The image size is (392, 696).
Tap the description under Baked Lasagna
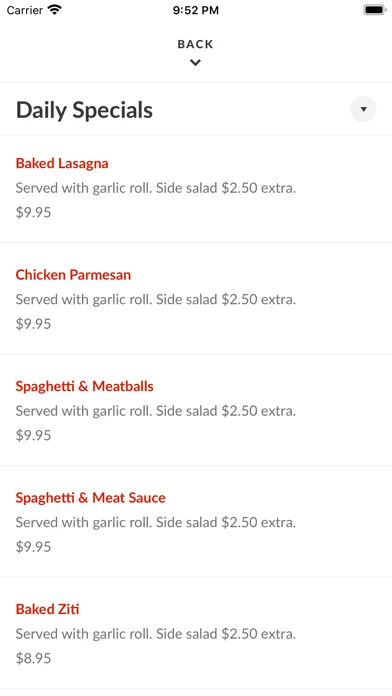click(156, 188)
